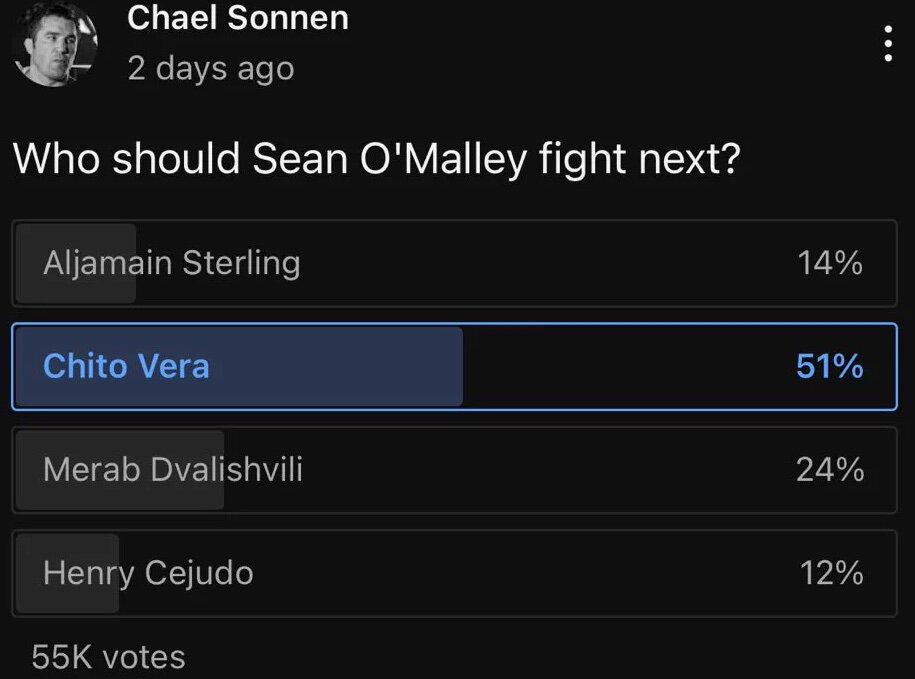915x679 pixels.
Task: Click the 51% result for Chito Vera
Action: 829,366
